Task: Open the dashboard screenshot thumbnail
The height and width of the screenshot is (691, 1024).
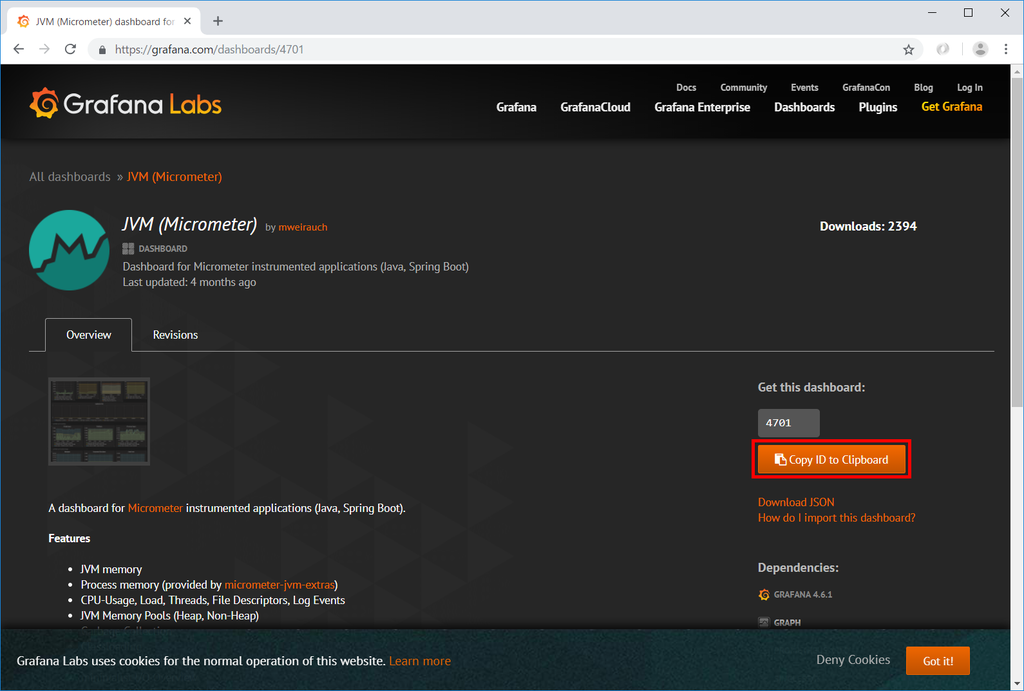Action: point(99,421)
